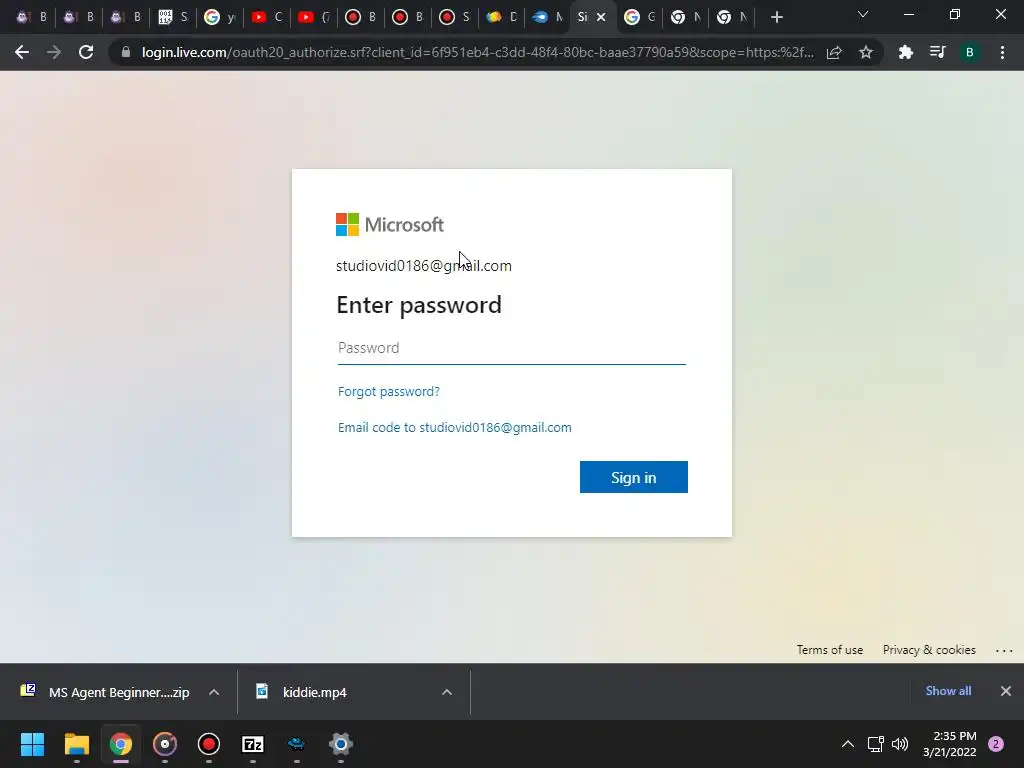Screen dimensions: 1024x768
Task: Switch to the red record-icon S tab
Action: (455, 17)
